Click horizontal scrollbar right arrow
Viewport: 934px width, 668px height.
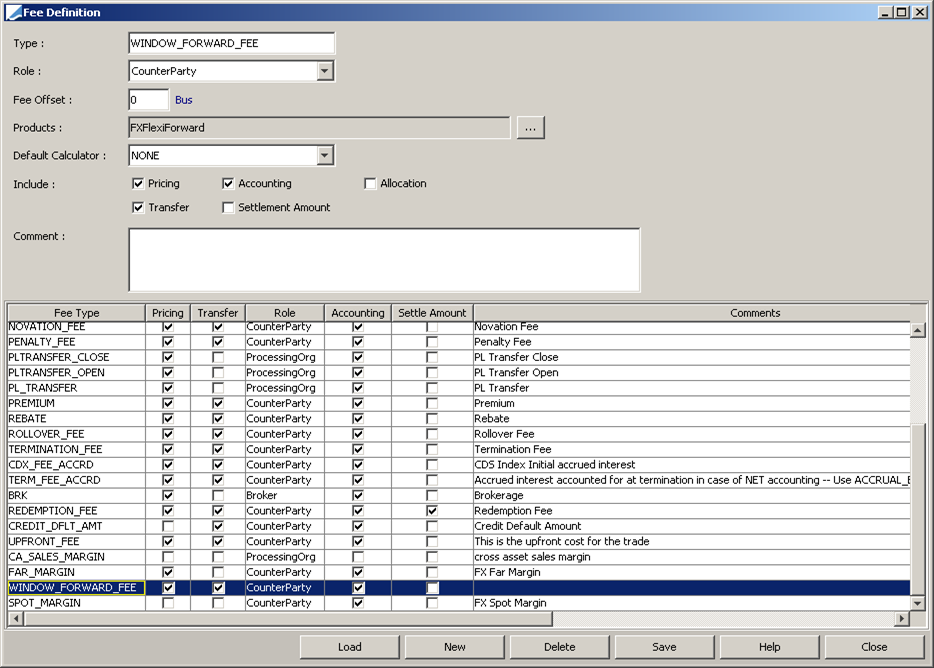click(902, 619)
